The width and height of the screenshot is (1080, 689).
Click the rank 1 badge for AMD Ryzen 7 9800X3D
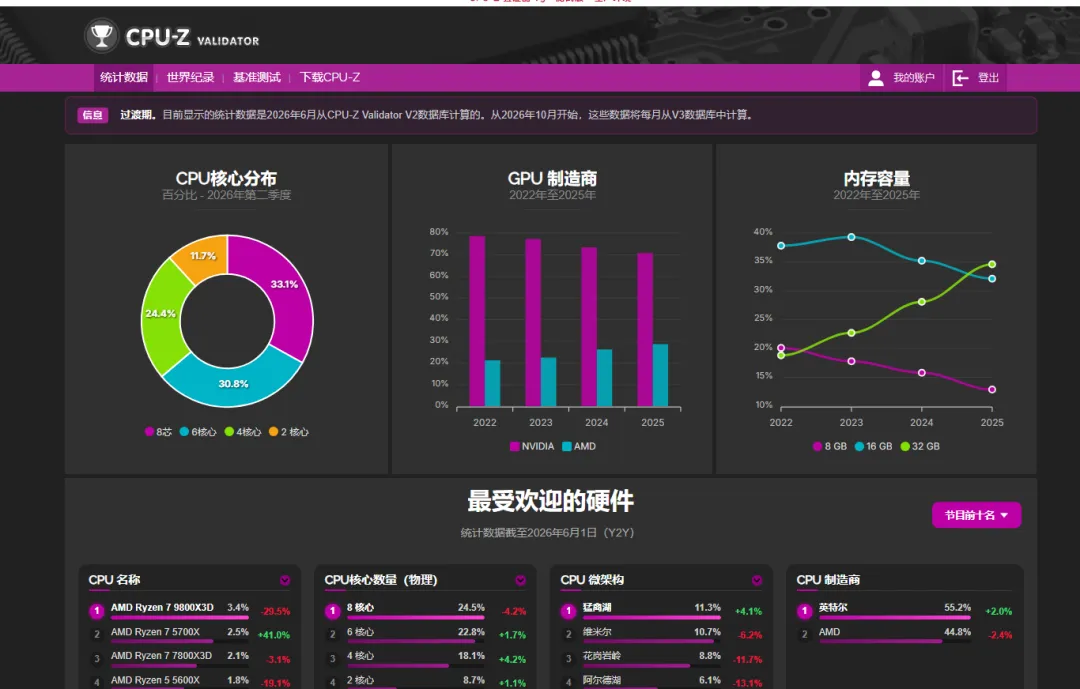click(97, 610)
